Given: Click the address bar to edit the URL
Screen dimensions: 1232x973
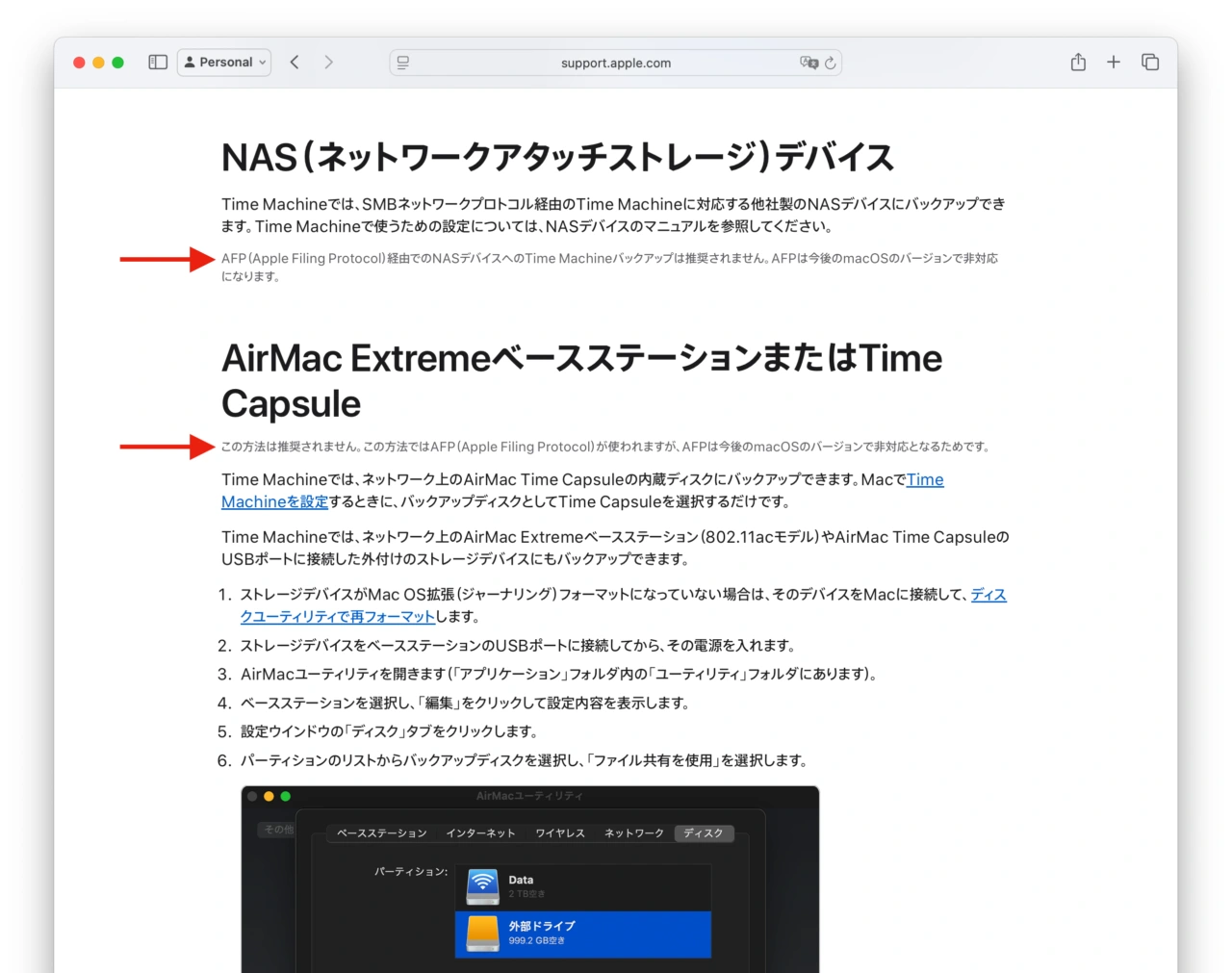Looking at the screenshot, I should pyautogui.click(x=615, y=62).
